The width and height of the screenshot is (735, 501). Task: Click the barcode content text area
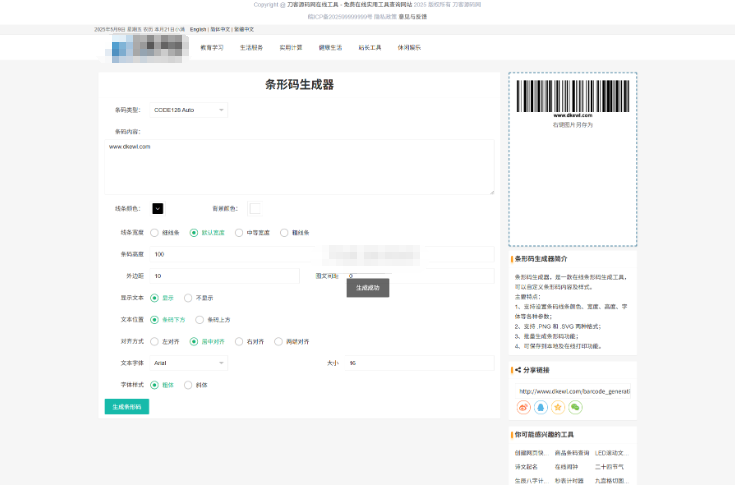point(299,167)
